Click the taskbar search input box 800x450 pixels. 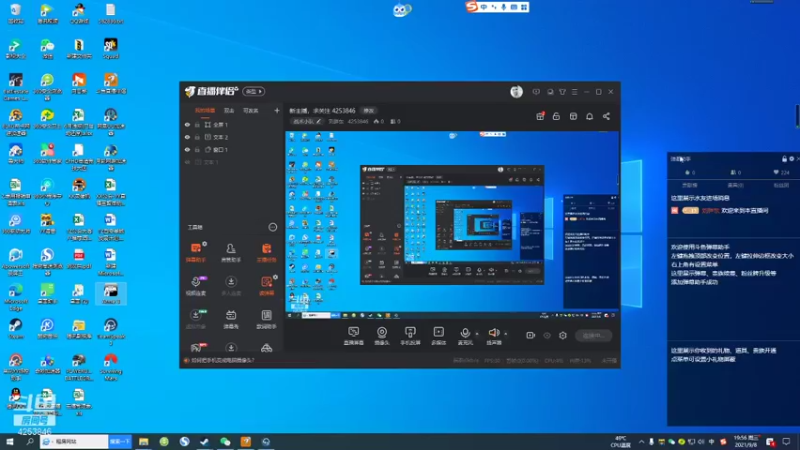(x=74, y=441)
